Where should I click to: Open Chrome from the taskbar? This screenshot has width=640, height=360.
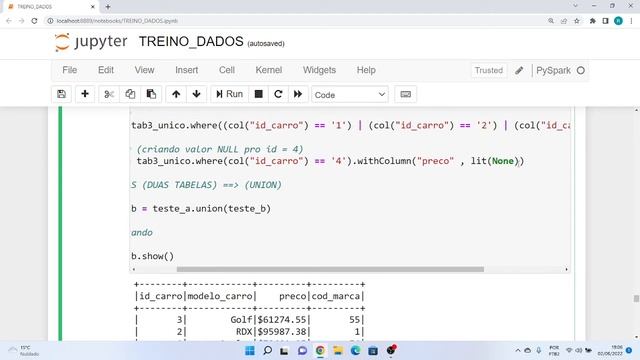320,351
